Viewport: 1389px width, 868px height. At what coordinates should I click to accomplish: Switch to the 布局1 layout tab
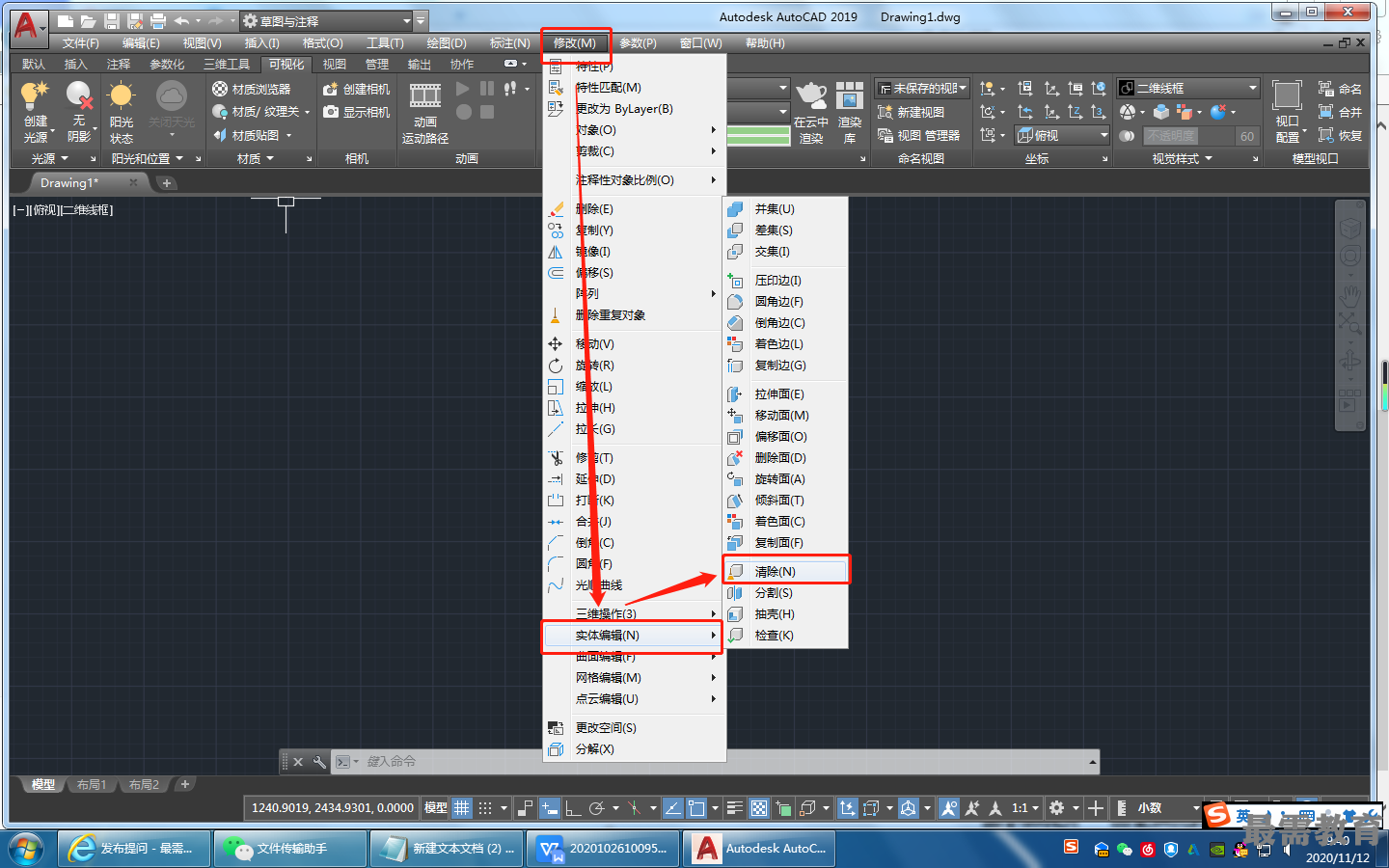[x=92, y=785]
